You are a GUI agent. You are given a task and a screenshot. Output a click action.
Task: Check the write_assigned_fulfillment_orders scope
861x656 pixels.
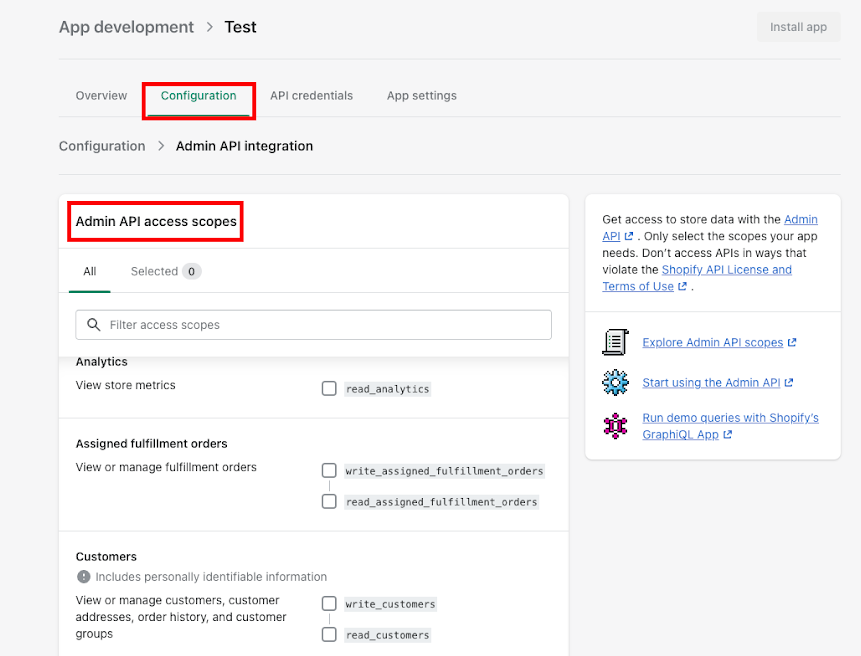[329, 470]
